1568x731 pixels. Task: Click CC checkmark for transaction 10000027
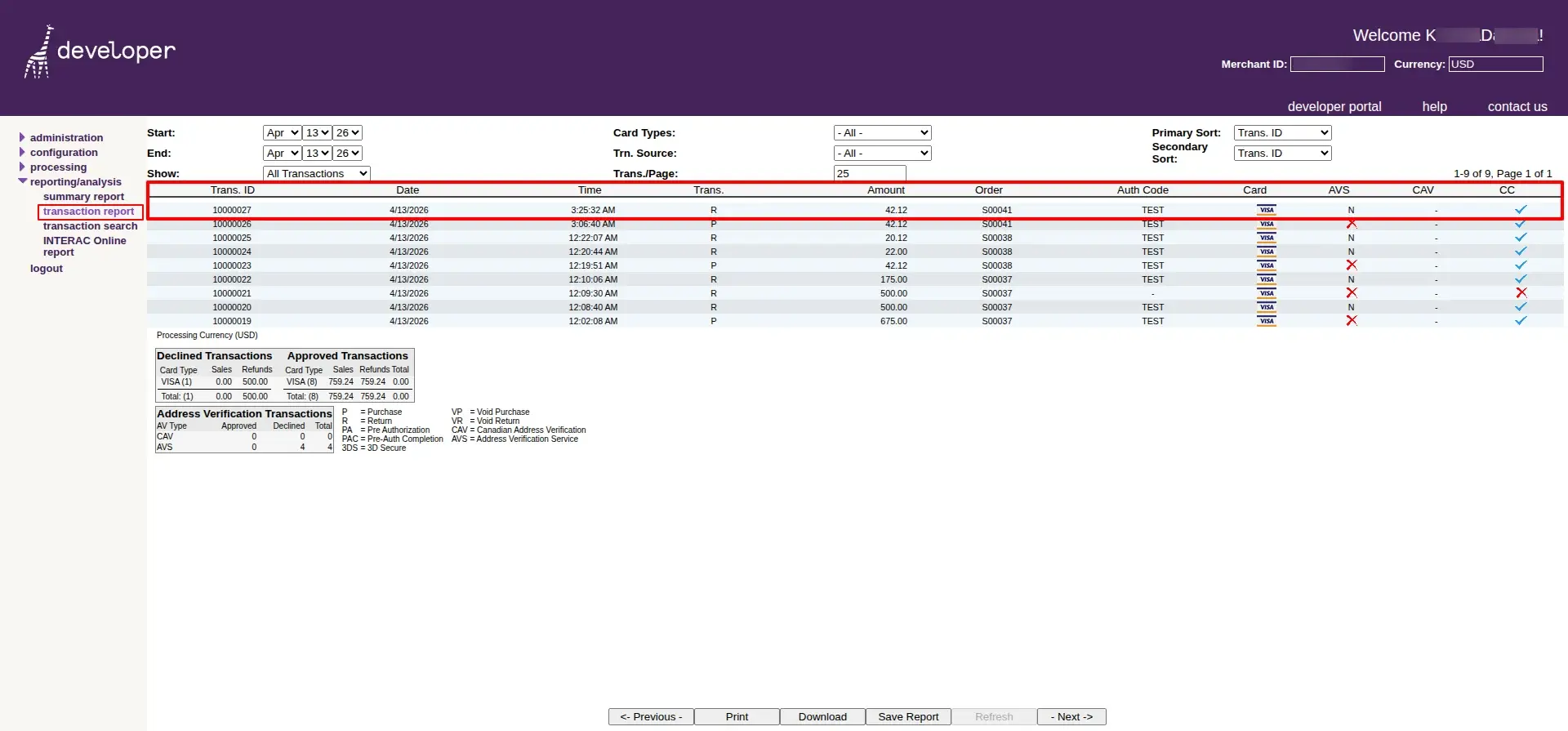pos(1521,210)
